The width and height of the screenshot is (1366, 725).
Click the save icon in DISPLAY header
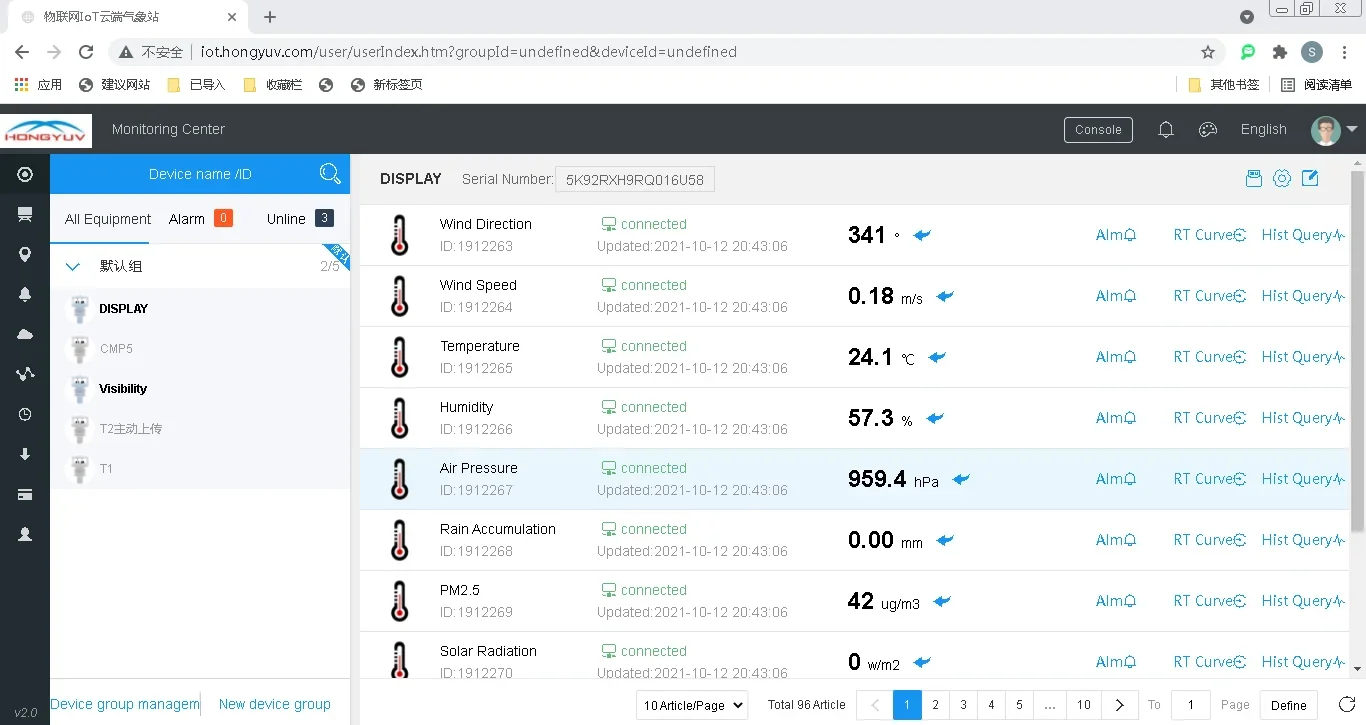point(1254,179)
